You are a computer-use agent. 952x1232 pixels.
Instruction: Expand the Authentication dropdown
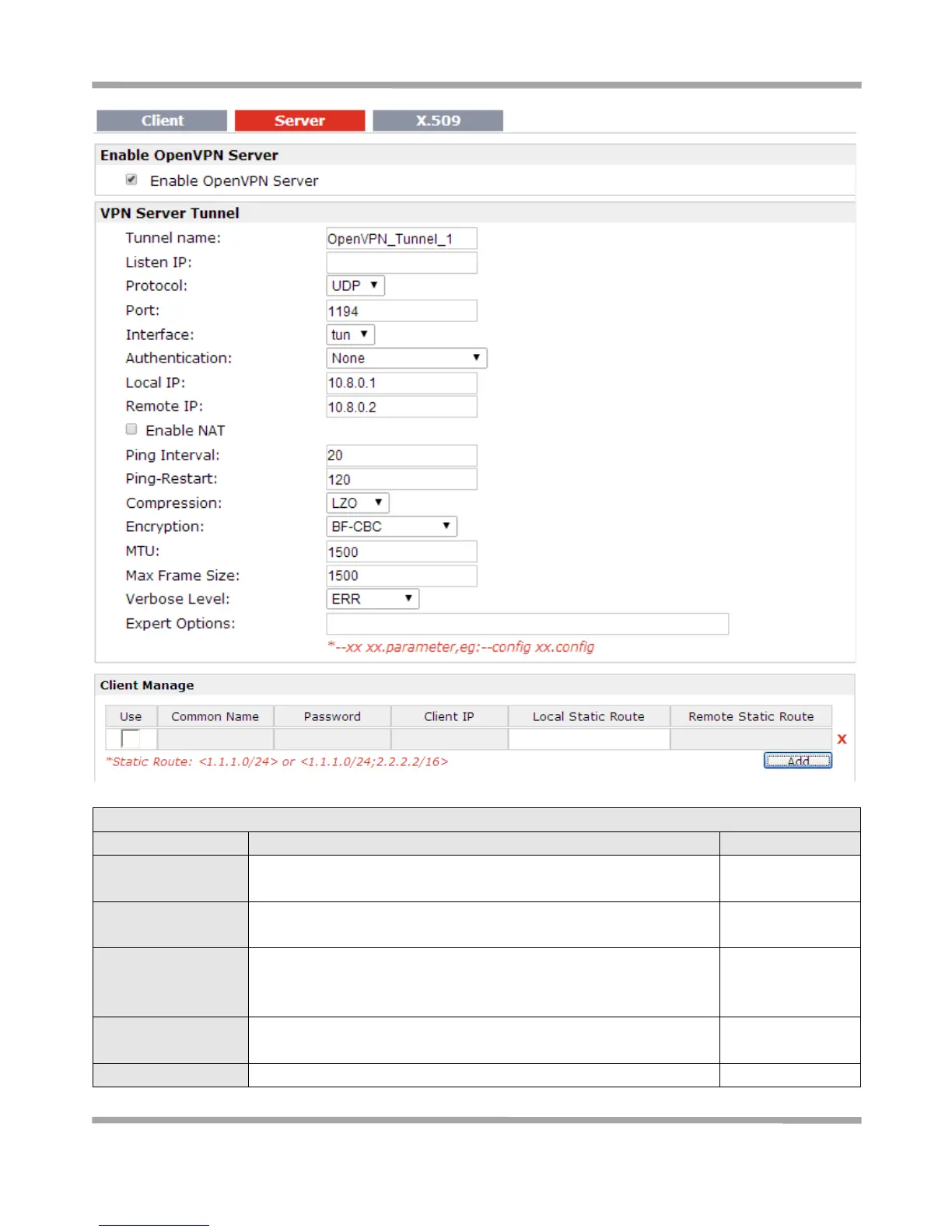coord(407,358)
